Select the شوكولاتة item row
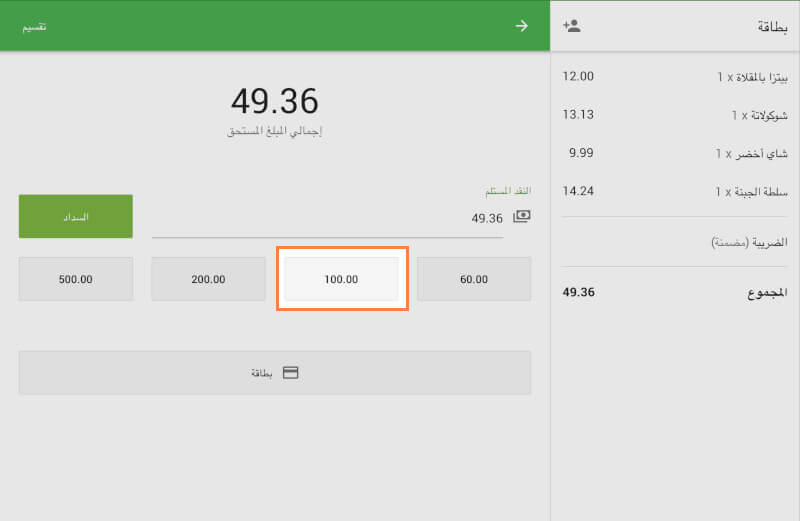 675,115
